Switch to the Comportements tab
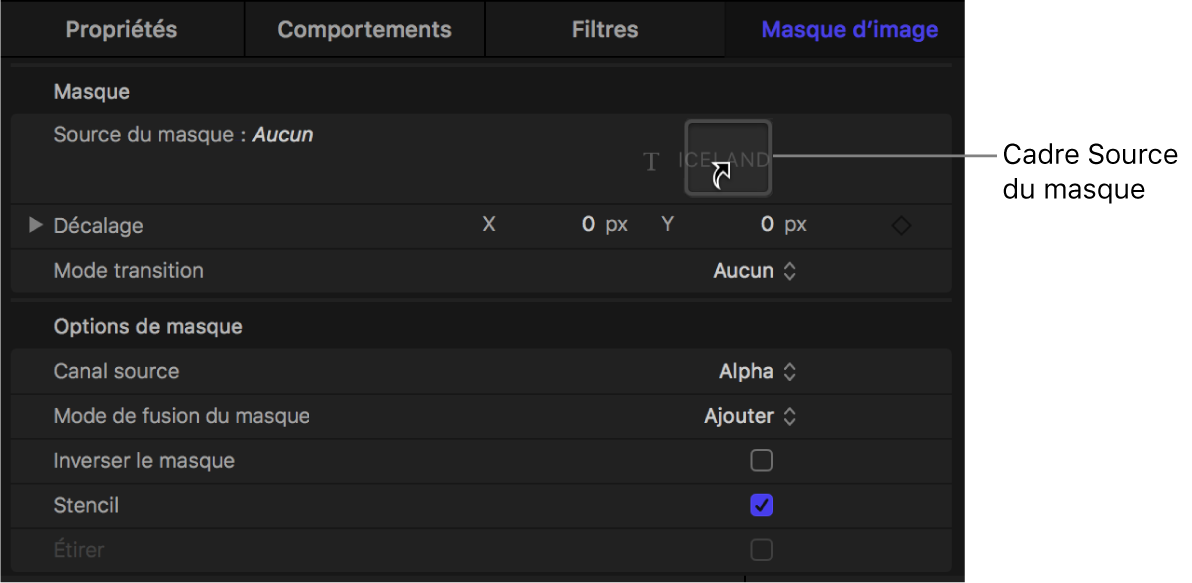Viewport: 1192px width, 583px height. pos(364,29)
